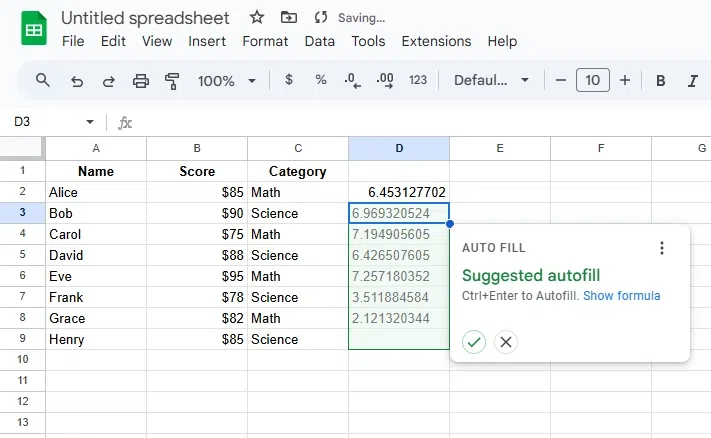Click the Show formula link

(x=621, y=296)
